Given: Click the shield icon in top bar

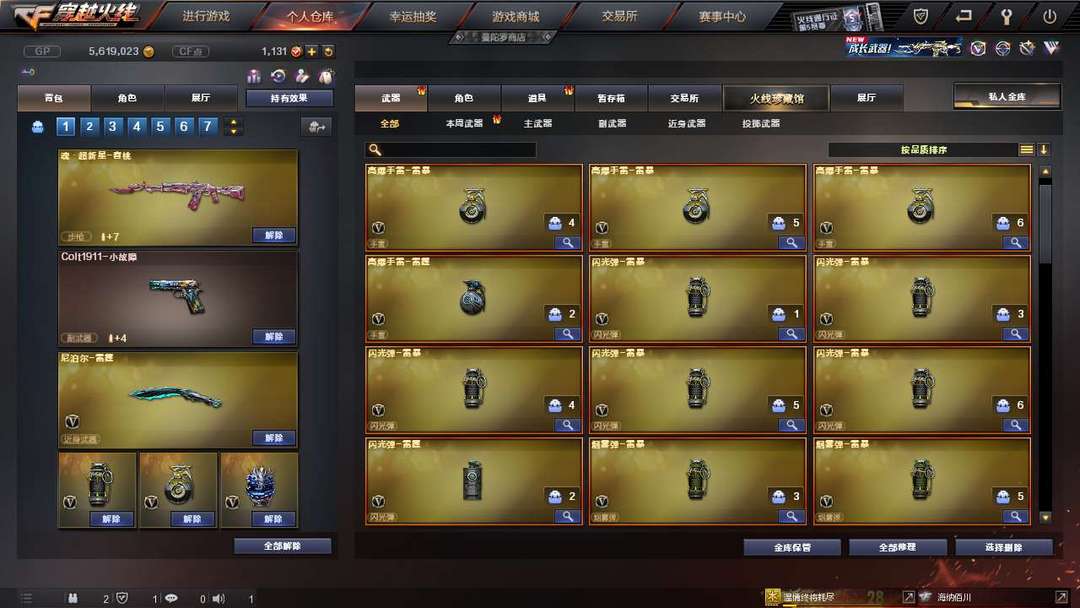Looking at the screenshot, I should [x=920, y=17].
